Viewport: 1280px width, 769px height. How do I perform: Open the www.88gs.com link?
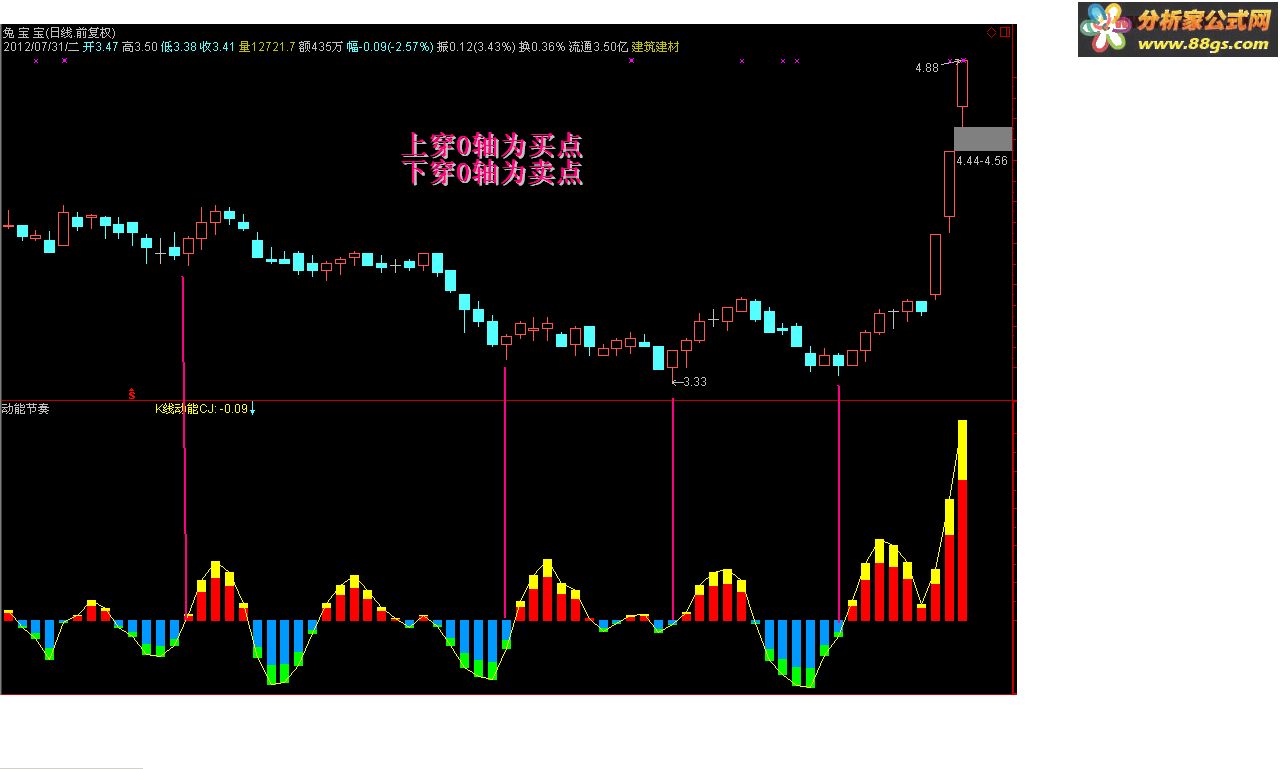1203,44
